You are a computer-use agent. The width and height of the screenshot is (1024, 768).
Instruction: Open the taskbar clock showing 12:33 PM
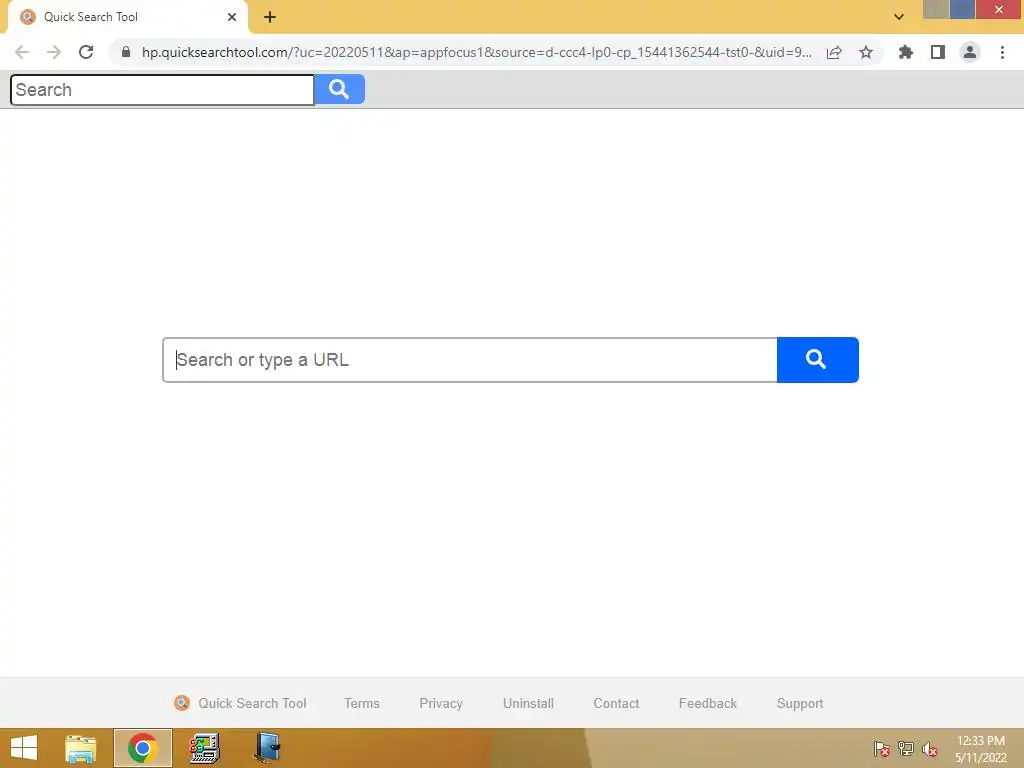coord(980,749)
